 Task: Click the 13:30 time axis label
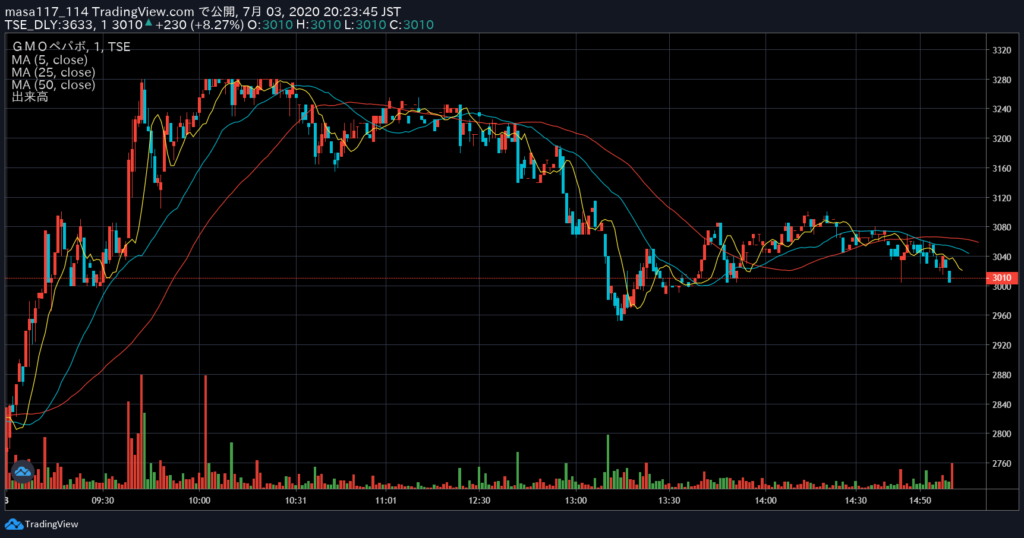(669, 501)
